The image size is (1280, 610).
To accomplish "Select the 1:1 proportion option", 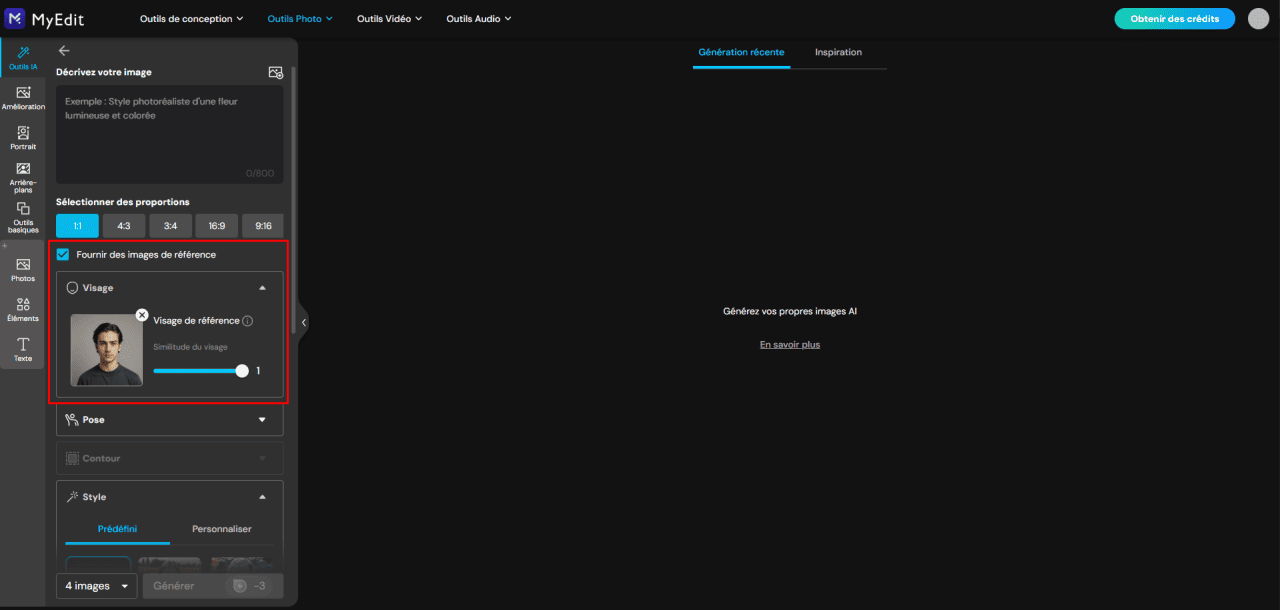I will coord(77,226).
